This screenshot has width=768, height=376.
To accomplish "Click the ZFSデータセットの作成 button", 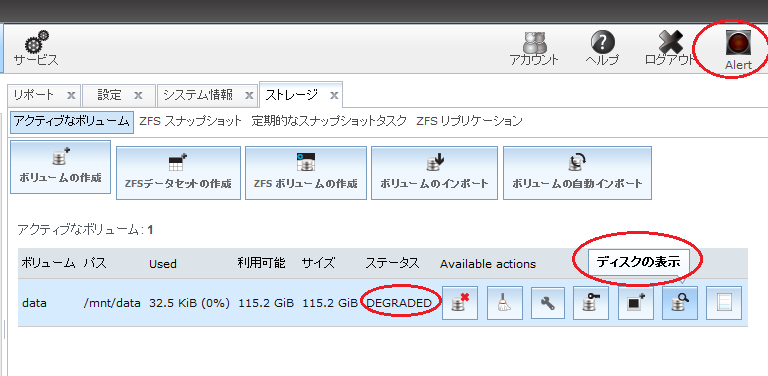I will 178,173.
